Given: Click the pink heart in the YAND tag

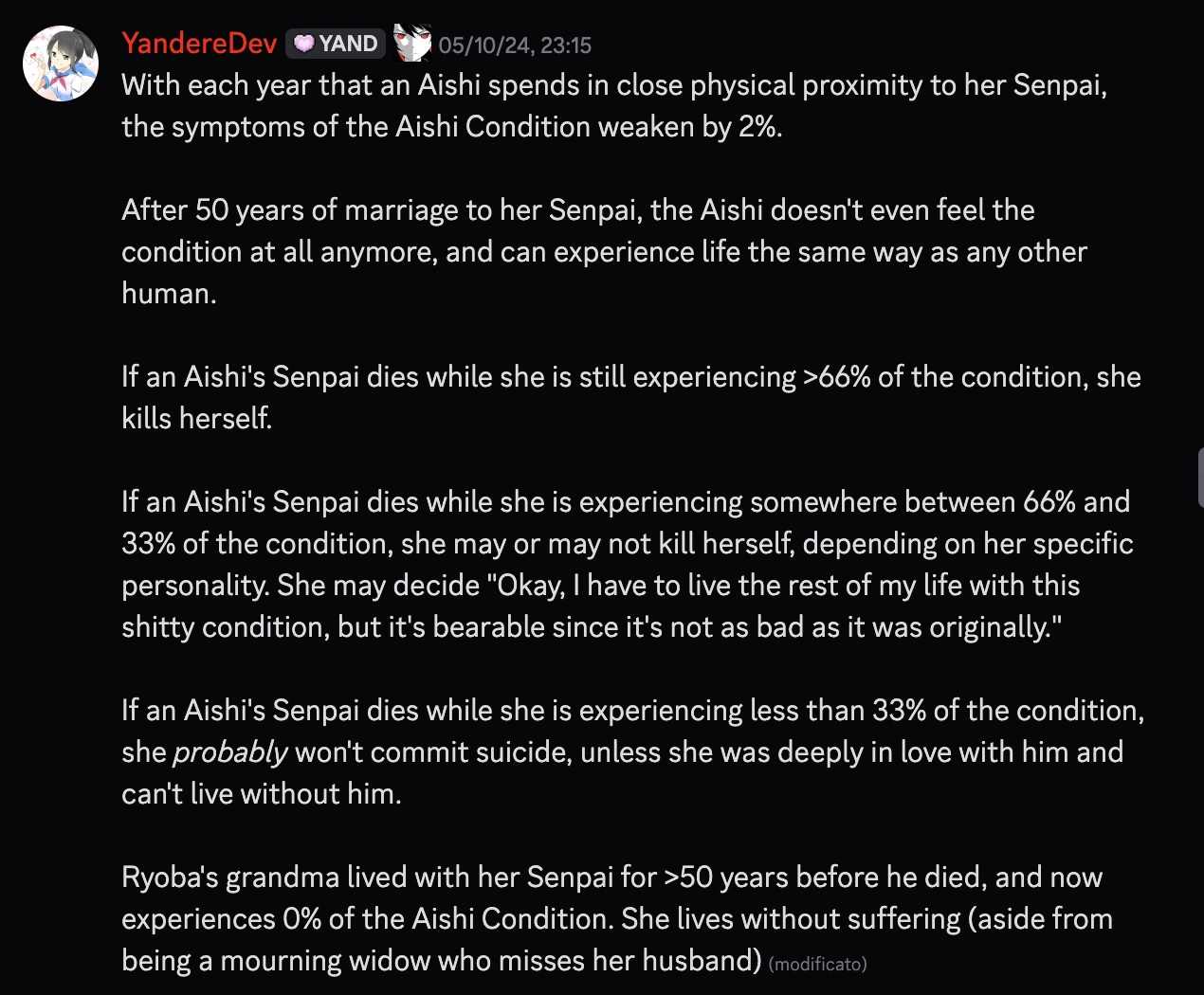Looking at the screenshot, I should 303,44.
